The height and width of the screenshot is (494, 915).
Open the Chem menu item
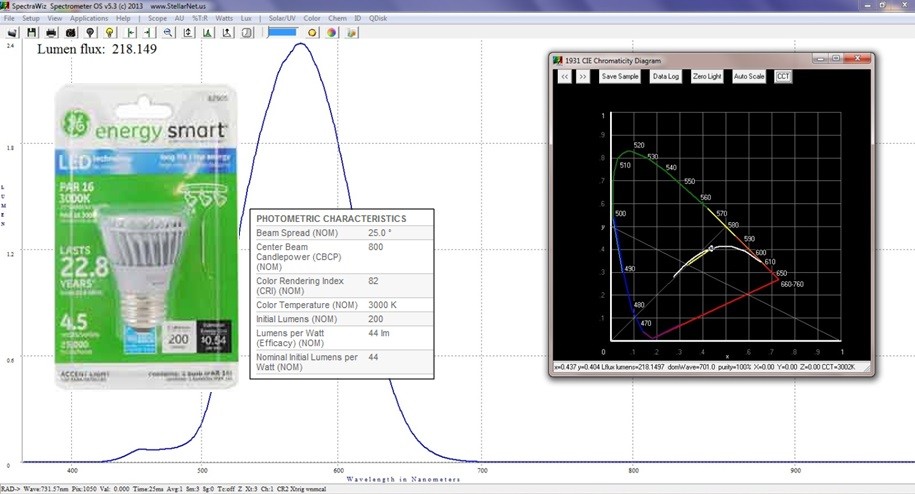pyautogui.click(x=337, y=18)
